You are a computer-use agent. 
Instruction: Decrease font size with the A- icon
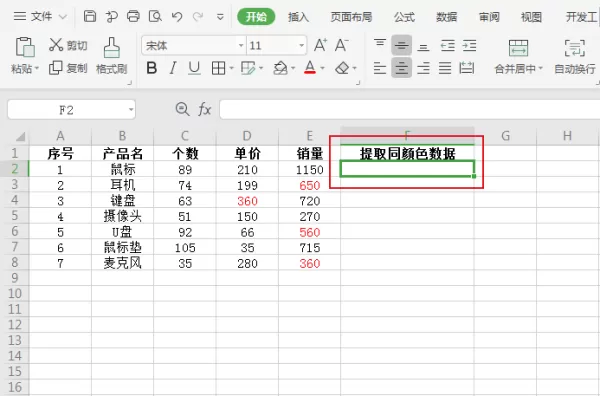point(341,45)
